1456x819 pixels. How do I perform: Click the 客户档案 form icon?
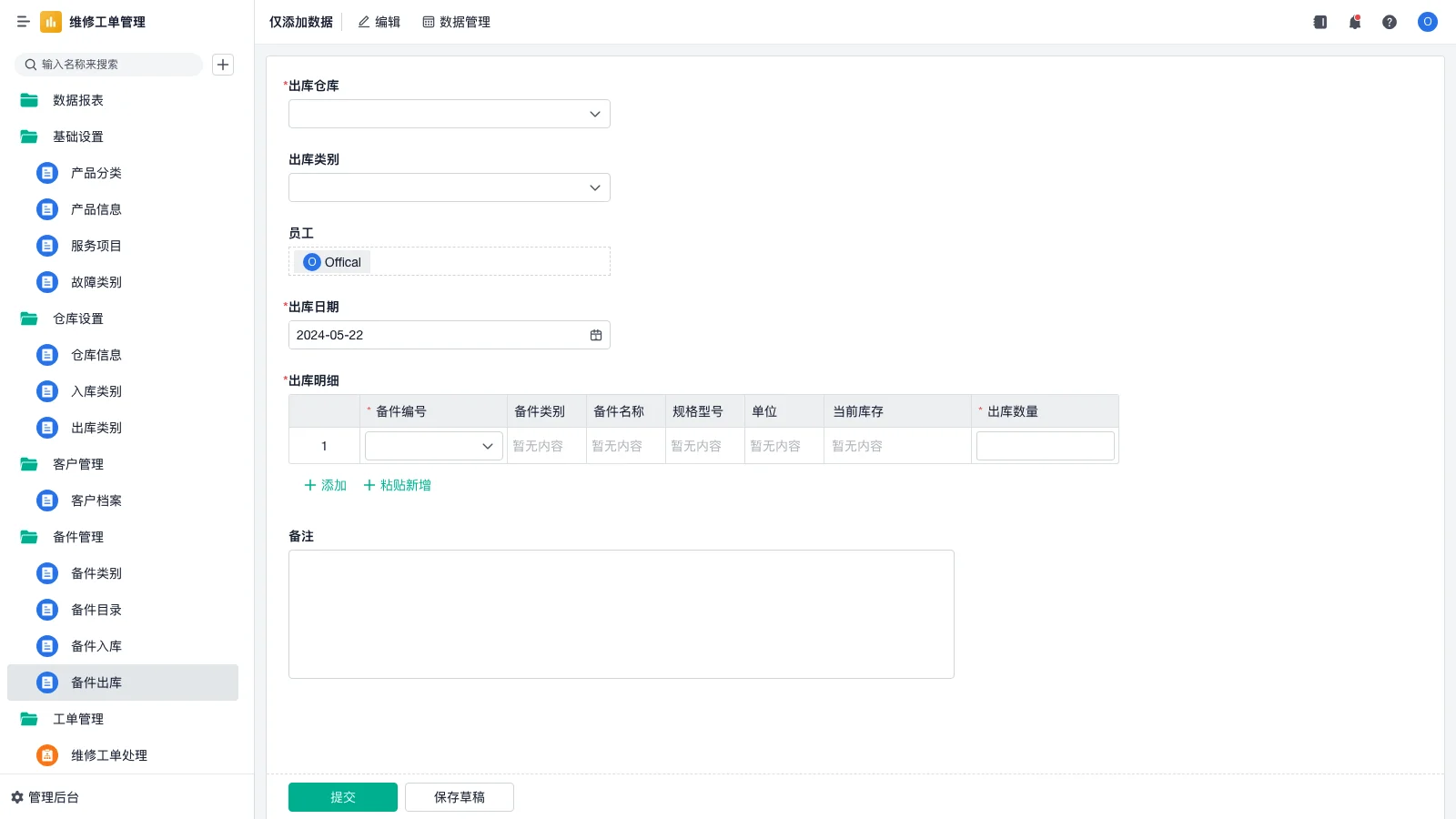[x=47, y=500]
